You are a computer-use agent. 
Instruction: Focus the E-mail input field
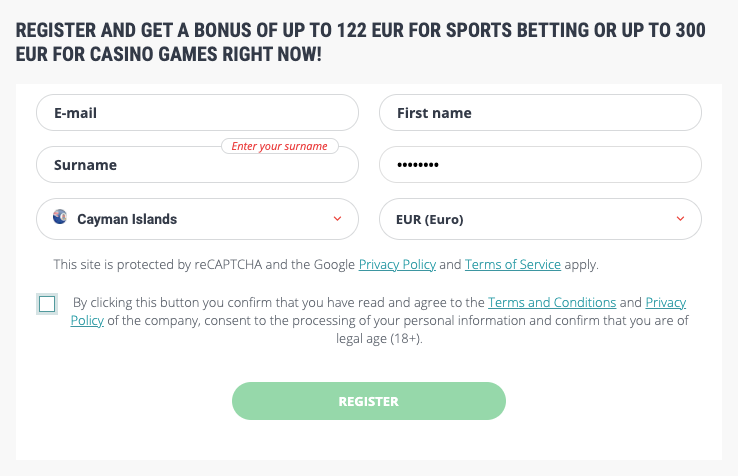coord(197,113)
